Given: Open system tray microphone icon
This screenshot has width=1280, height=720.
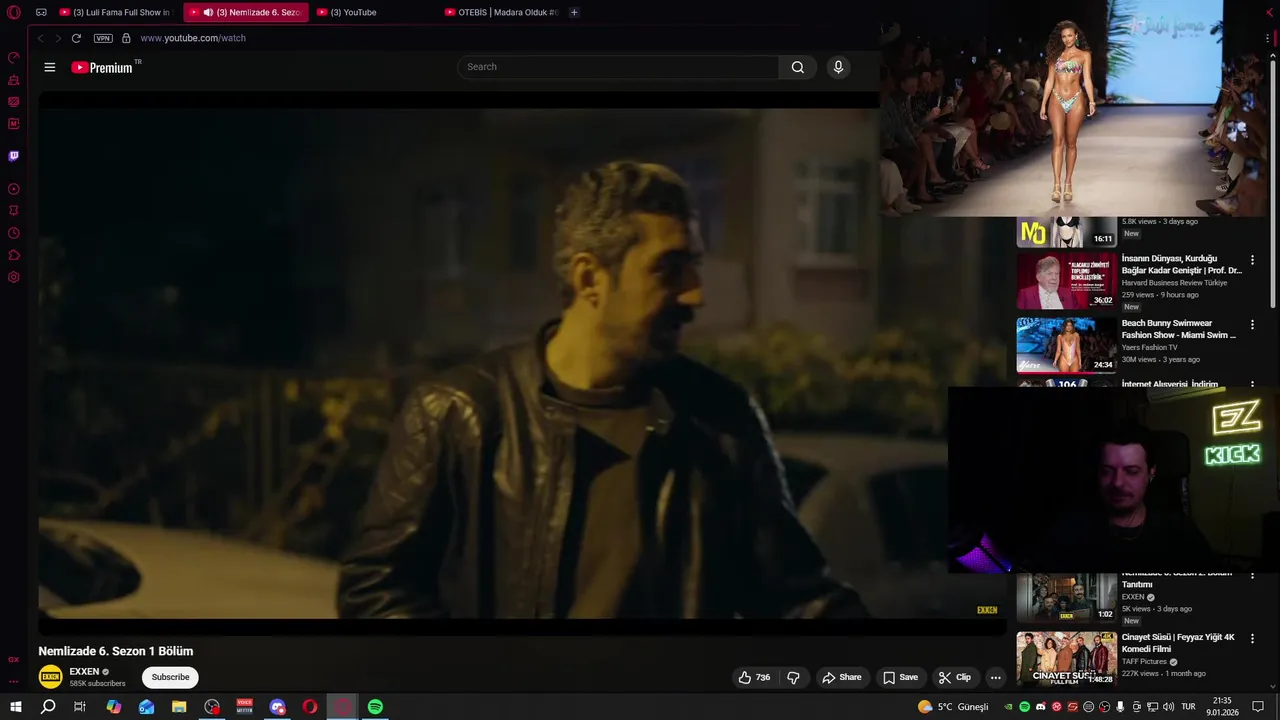Looking at the screenshot, I should pos(1120,707).
